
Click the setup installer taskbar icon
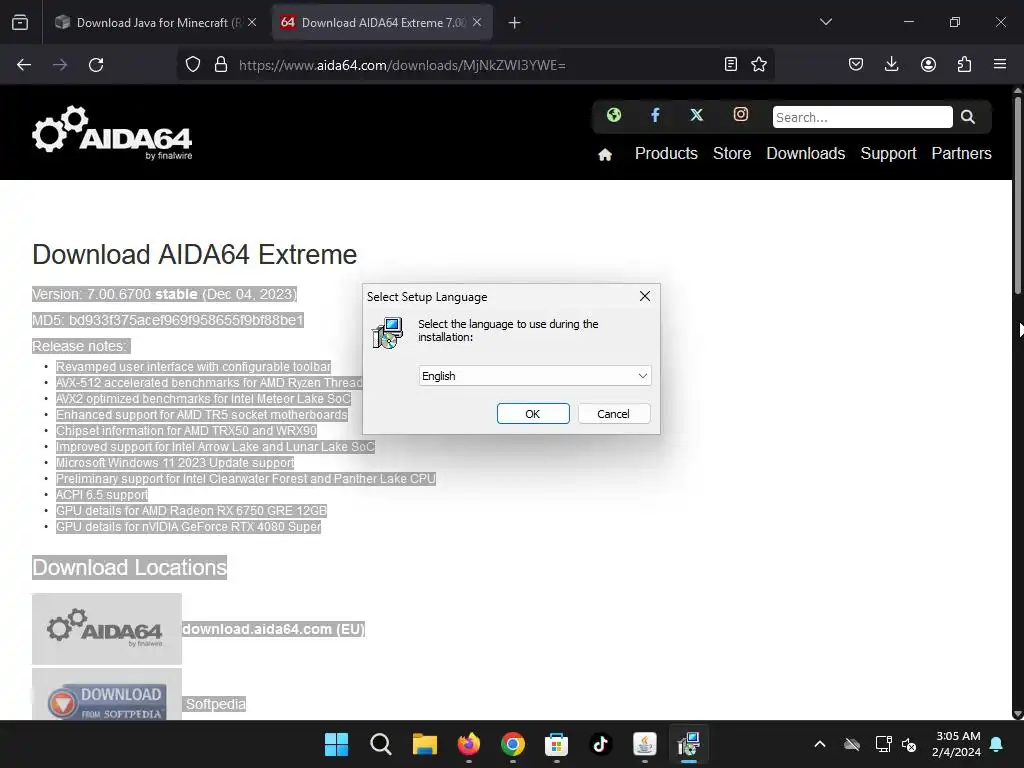689,744
